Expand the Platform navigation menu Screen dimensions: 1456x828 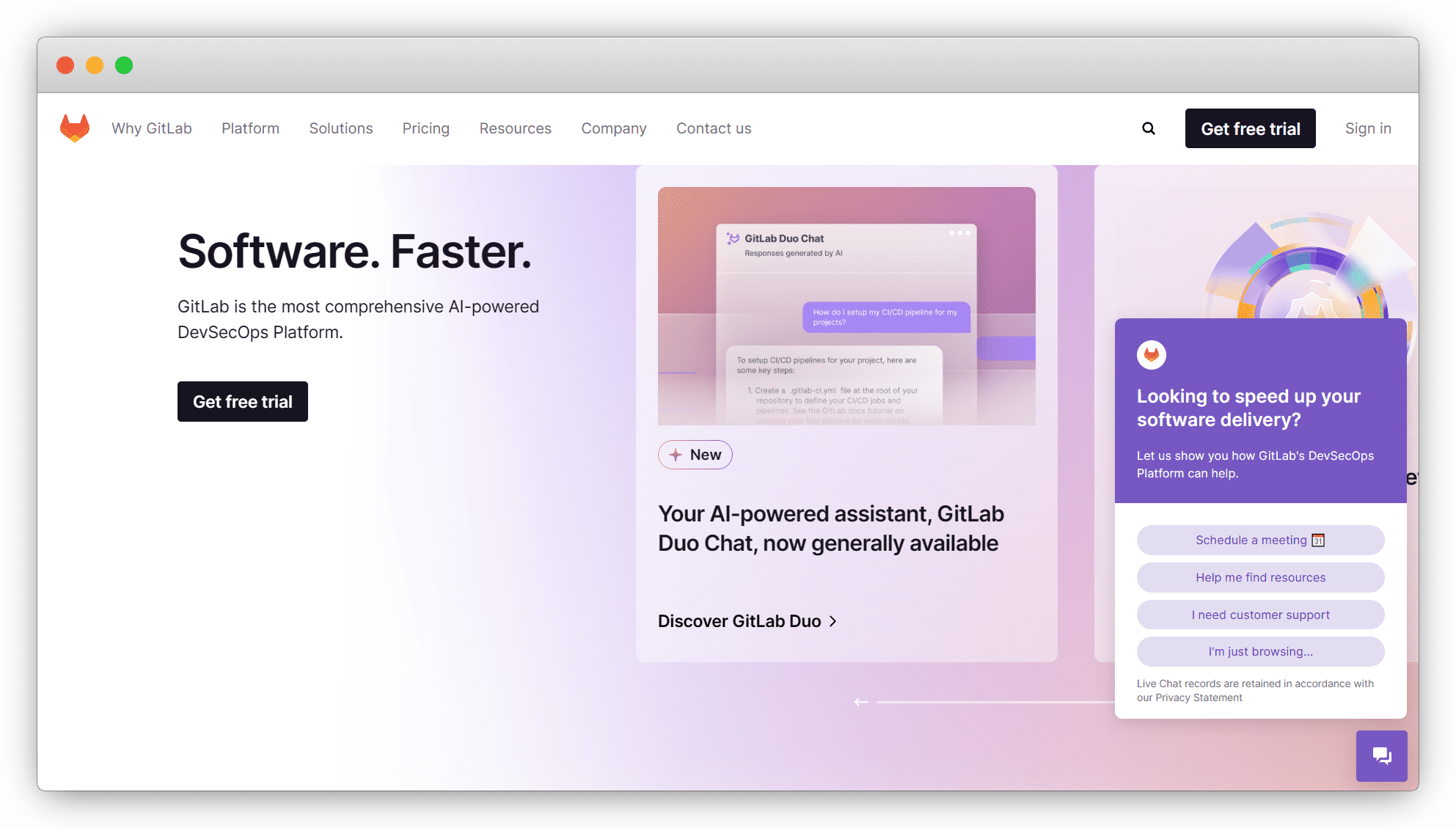click(250, 128)
